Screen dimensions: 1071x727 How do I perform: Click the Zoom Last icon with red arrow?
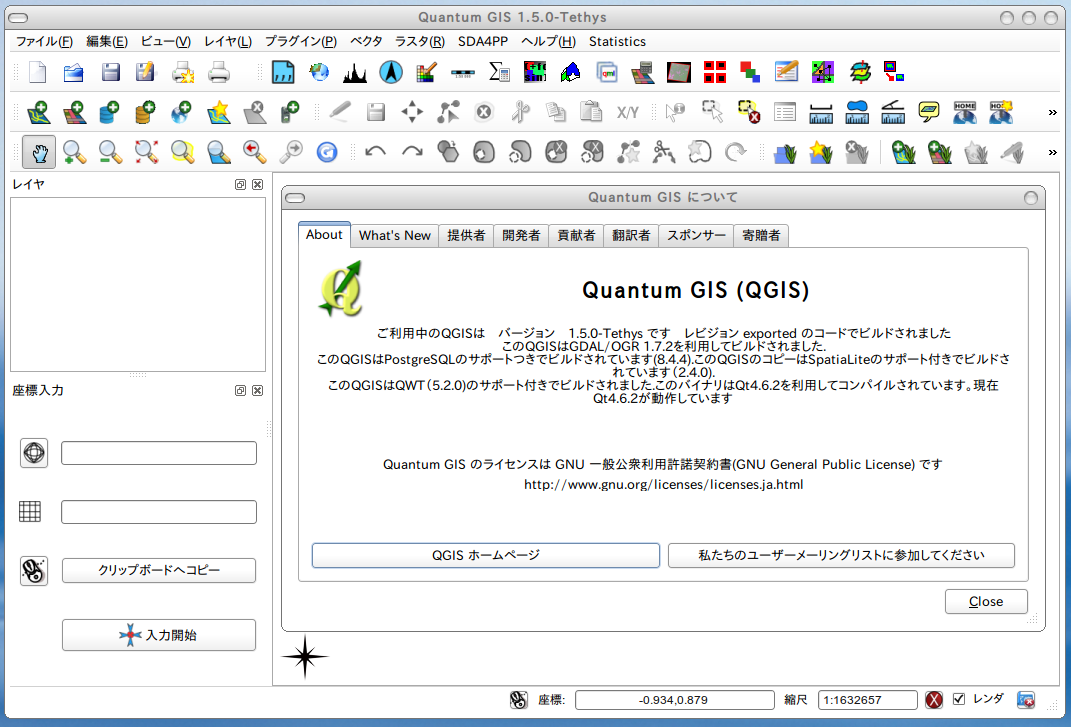(255, 152)
